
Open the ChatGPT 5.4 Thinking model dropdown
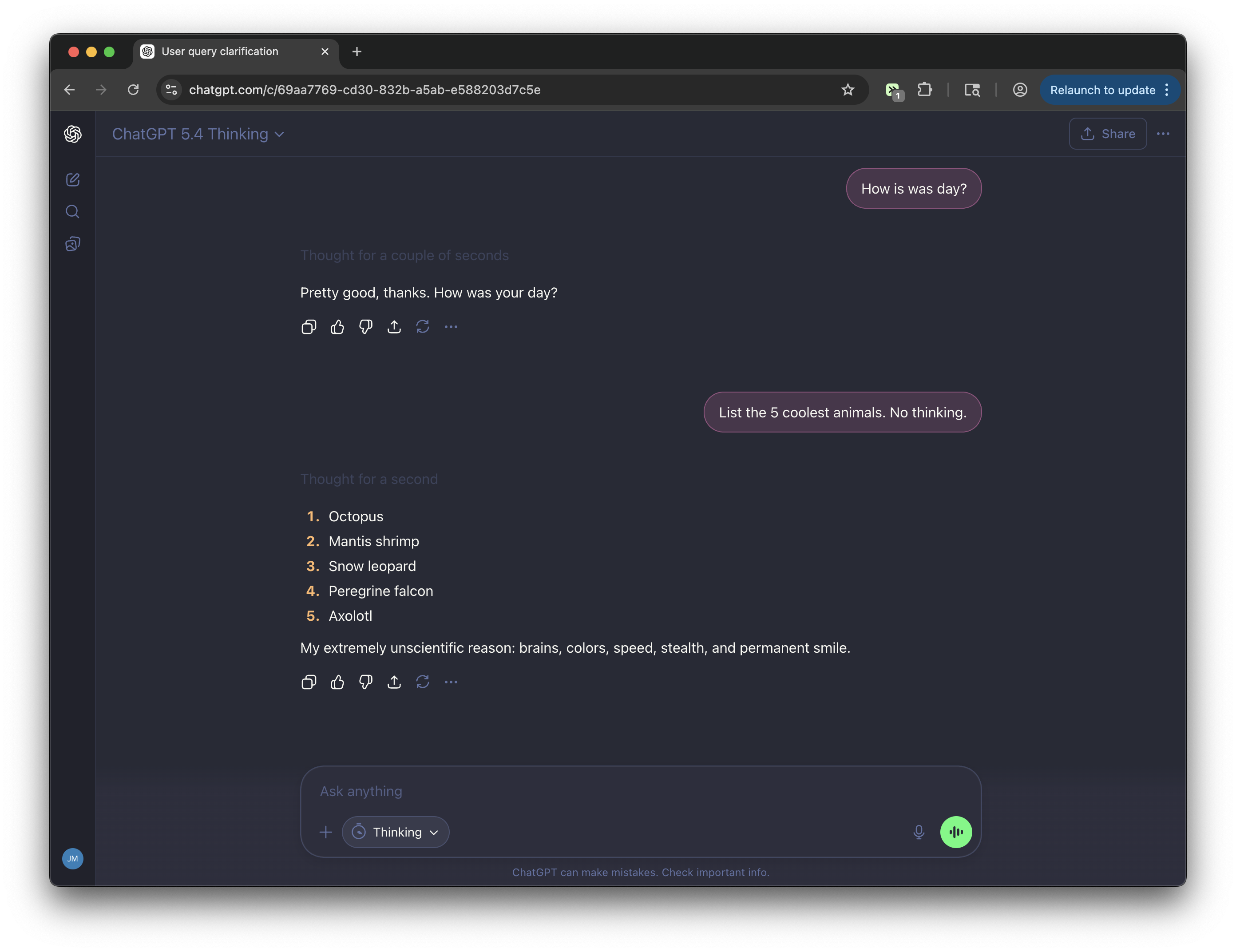198,134
